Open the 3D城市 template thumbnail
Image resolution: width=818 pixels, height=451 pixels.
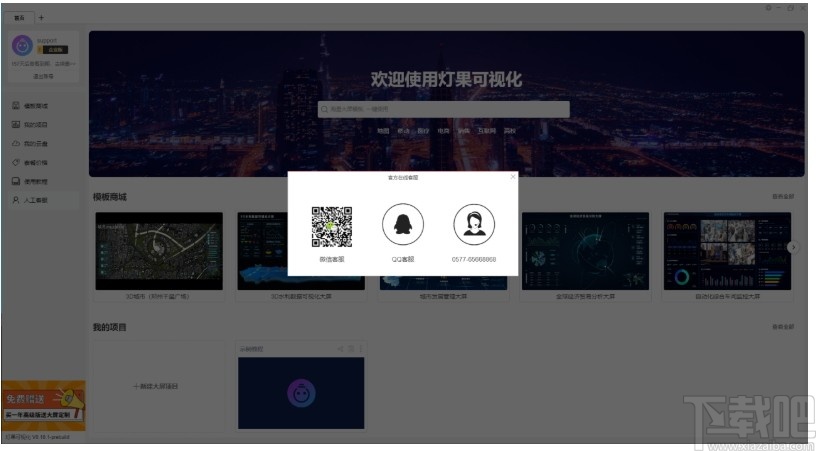159,251
